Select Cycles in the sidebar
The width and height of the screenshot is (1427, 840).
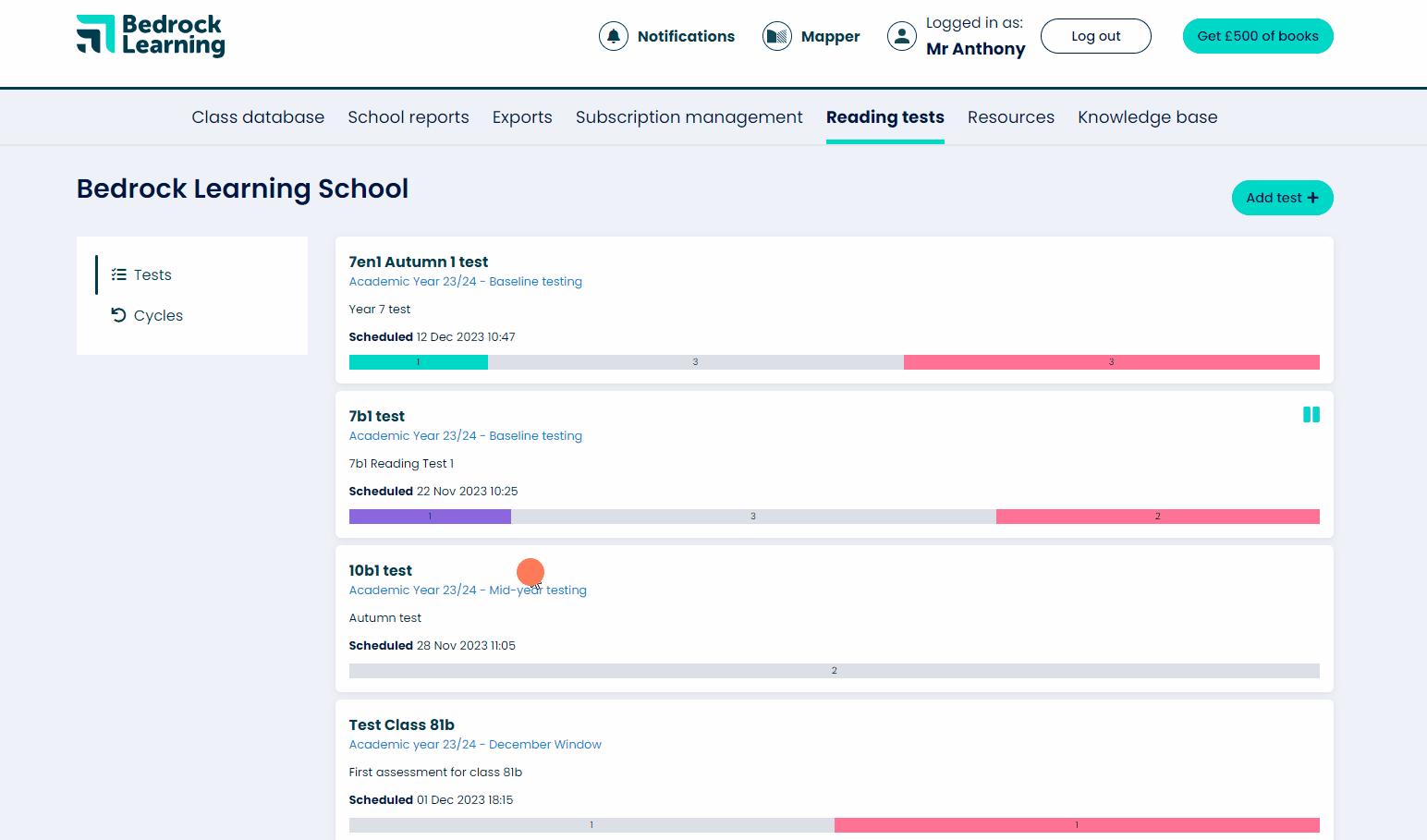[x=158, y=315]
